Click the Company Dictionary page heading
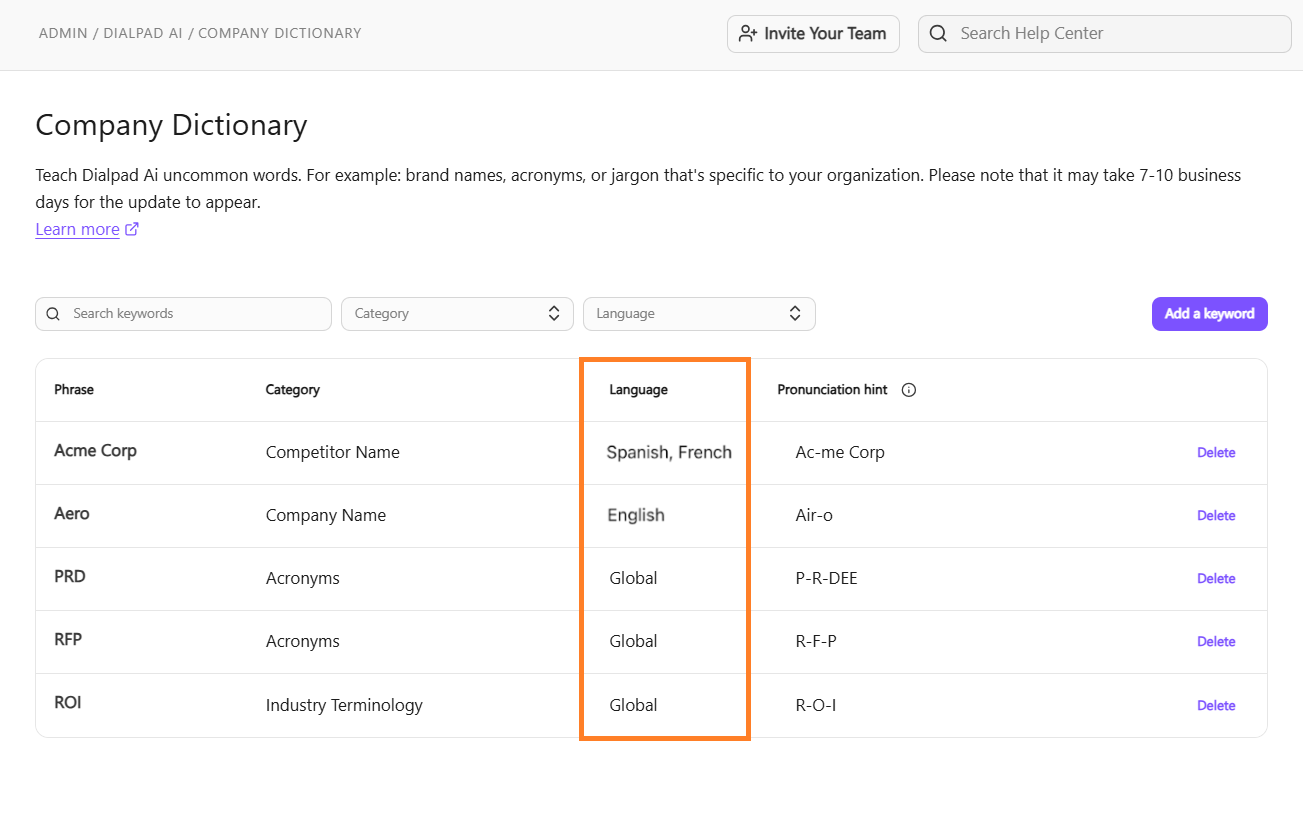This screenshot has height=833, width=1303. coord(171,125)
